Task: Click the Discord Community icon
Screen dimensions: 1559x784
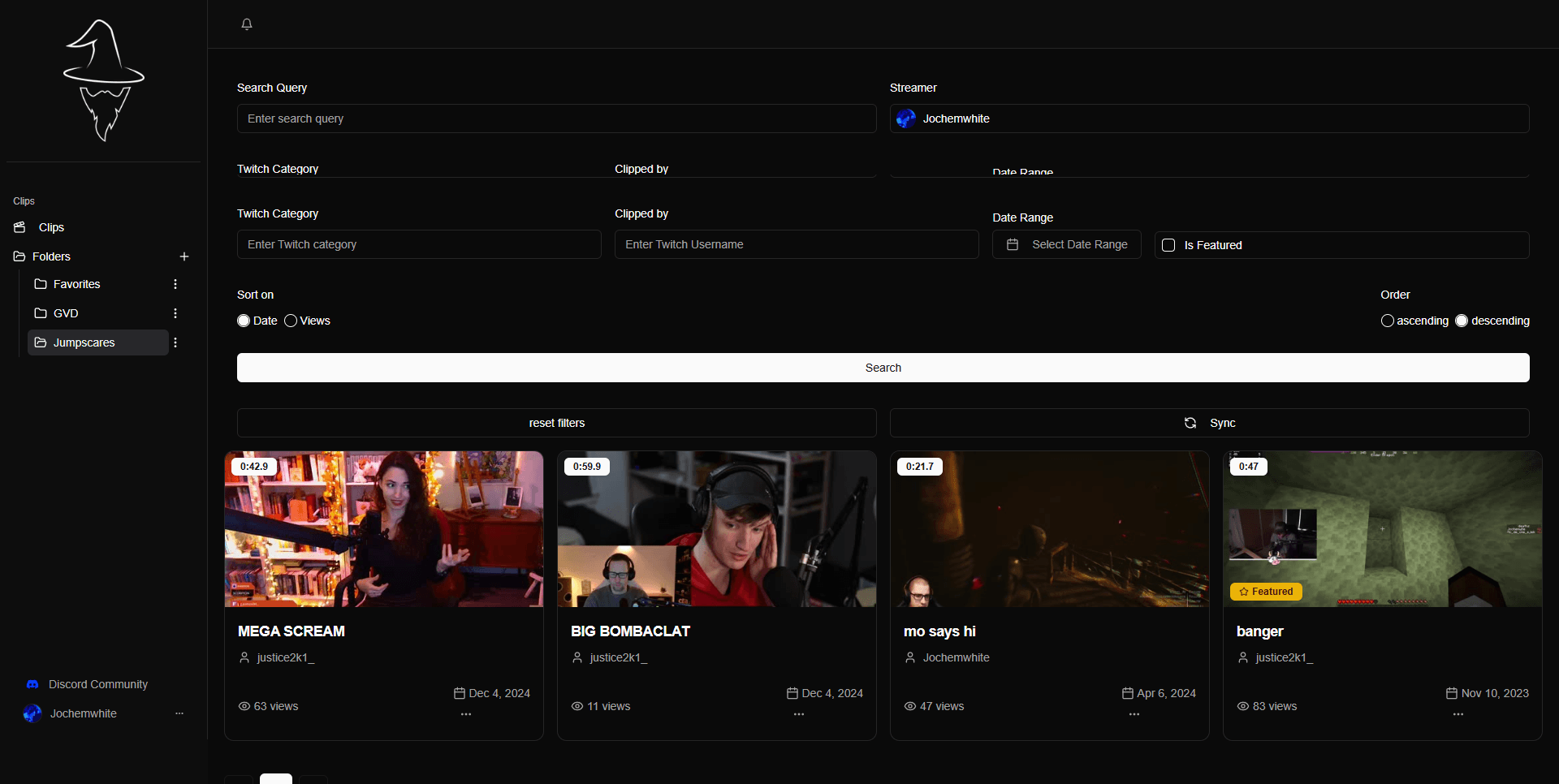Action: (x=32, y=684)
